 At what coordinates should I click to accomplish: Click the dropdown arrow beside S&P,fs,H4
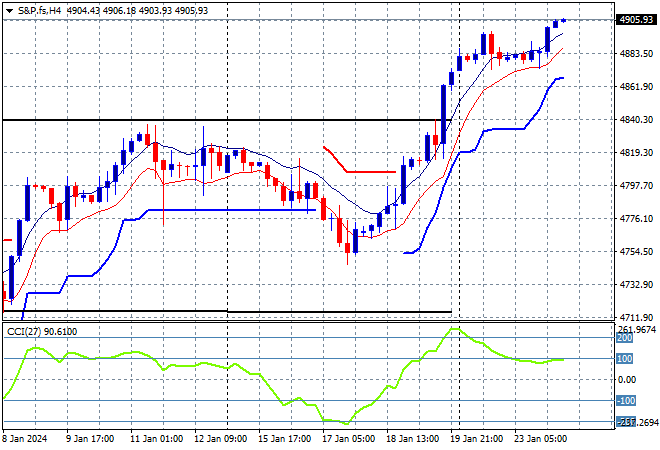click(x=9, y=9)
